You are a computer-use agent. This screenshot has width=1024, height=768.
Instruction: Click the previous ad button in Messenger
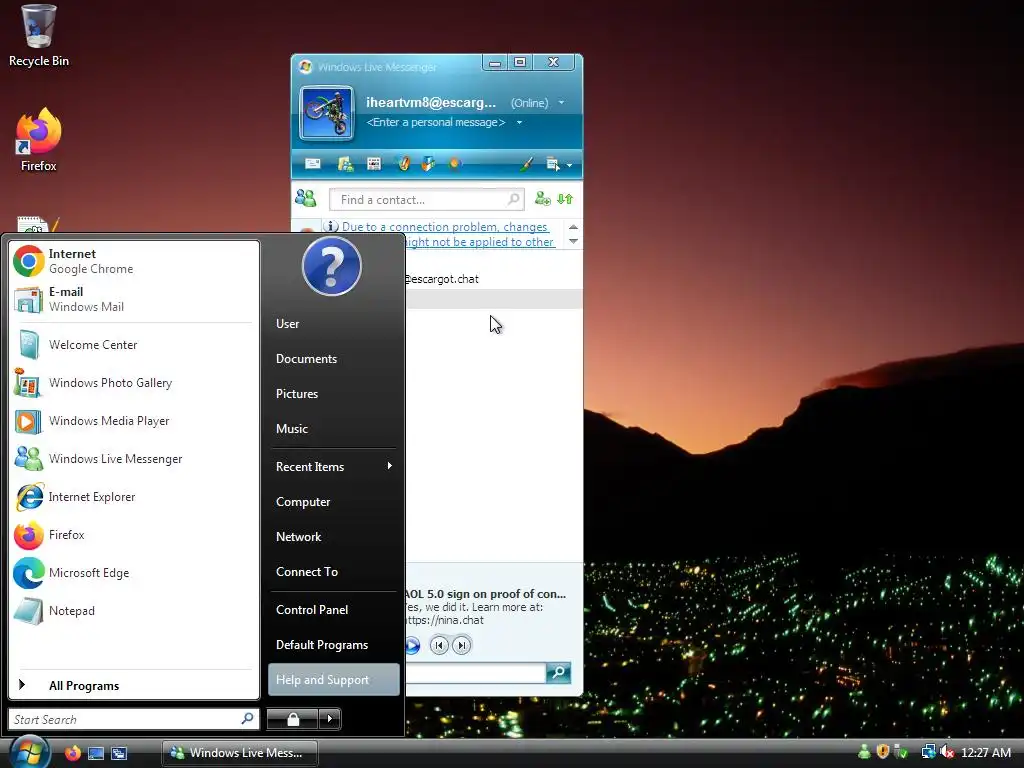point(439,645)
